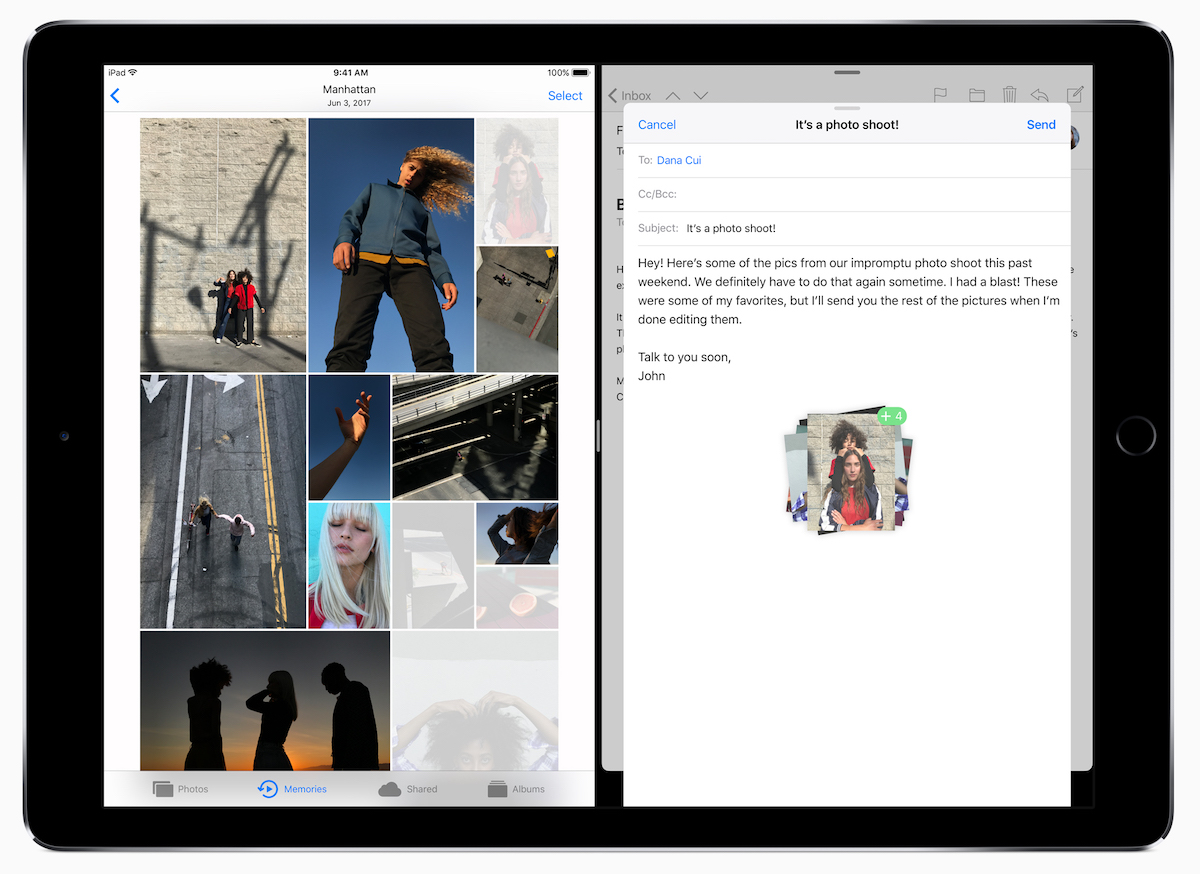
Task: Jump to next message with down chevron
Action: (x=700, y=95)
